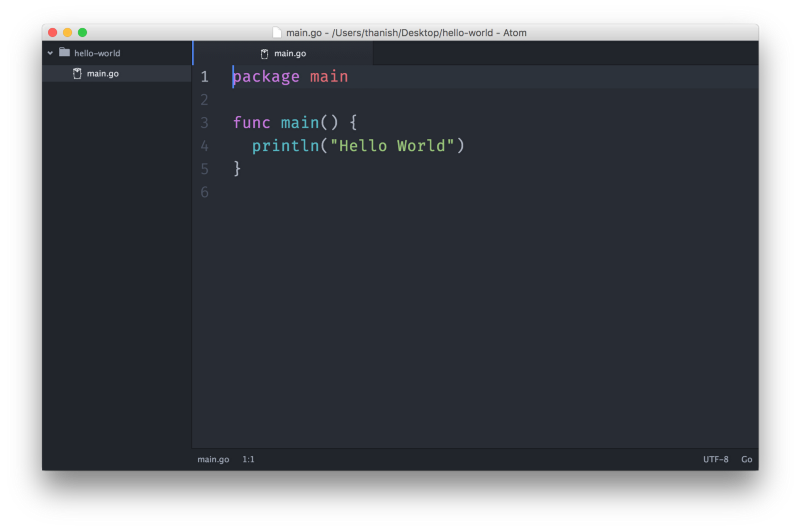Viewport: 800px width, 529px height.
Task: Click the "Hello World" string literal
Action: pyautogui.click(x=392, y=146)
